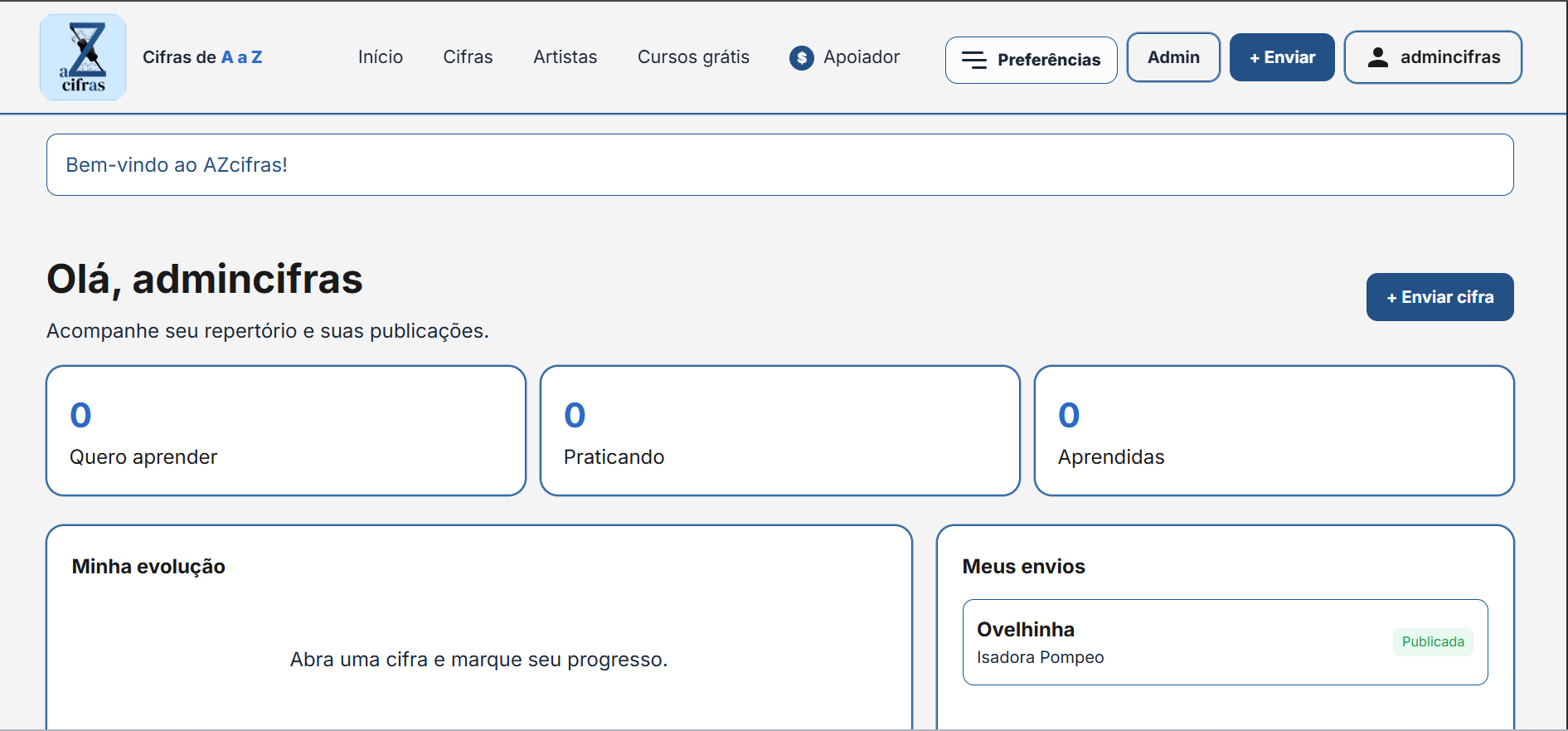Navigate to Artistas
Viewport: 1568px width, 731px height.
click(x=566, y=57)
